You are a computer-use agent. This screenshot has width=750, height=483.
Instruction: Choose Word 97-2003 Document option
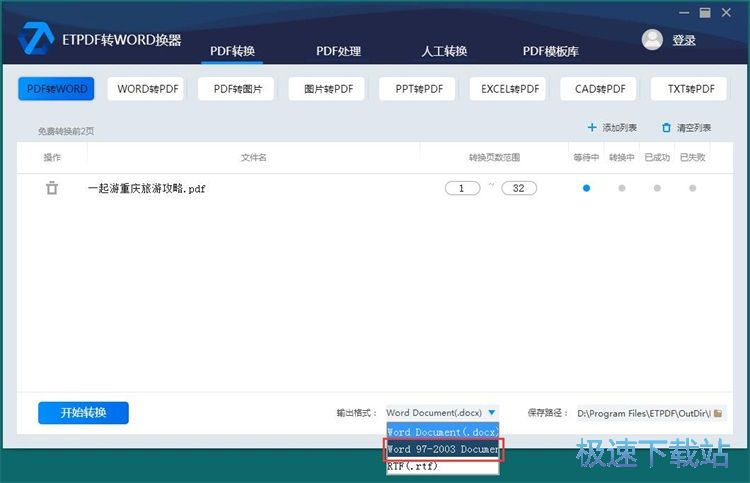click(442, 449)
